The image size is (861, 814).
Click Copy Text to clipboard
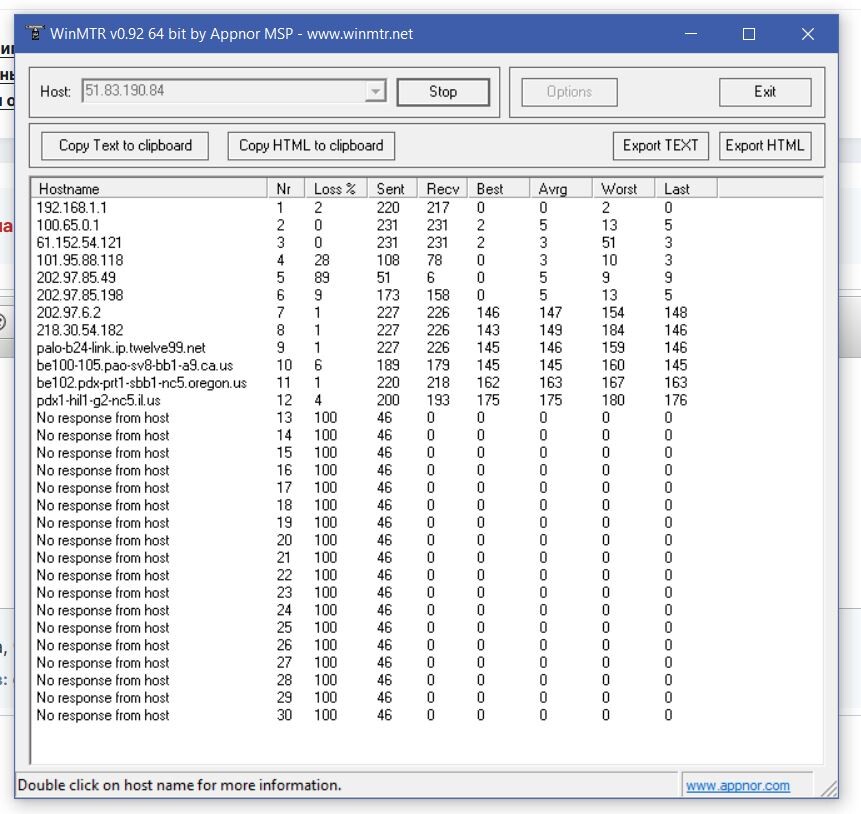point(125,146)
